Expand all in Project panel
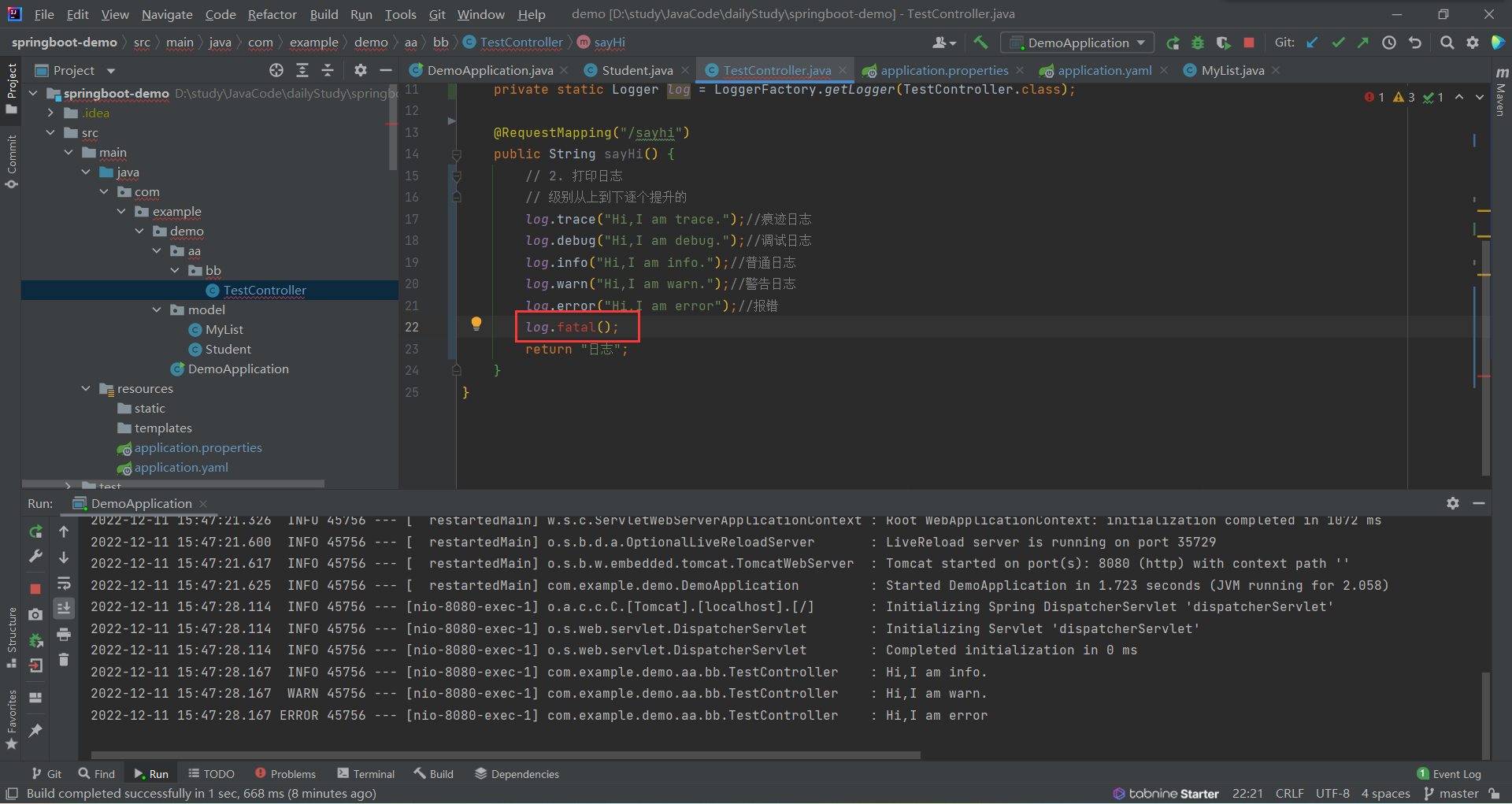Viewport: 1512px width, 804px height. 302,70
